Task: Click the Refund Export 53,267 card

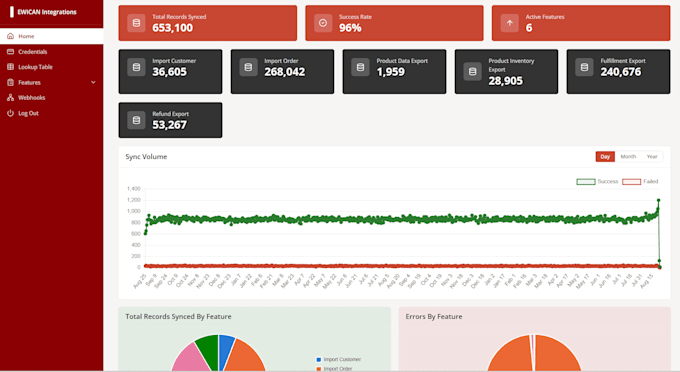Action: [170, 120]
